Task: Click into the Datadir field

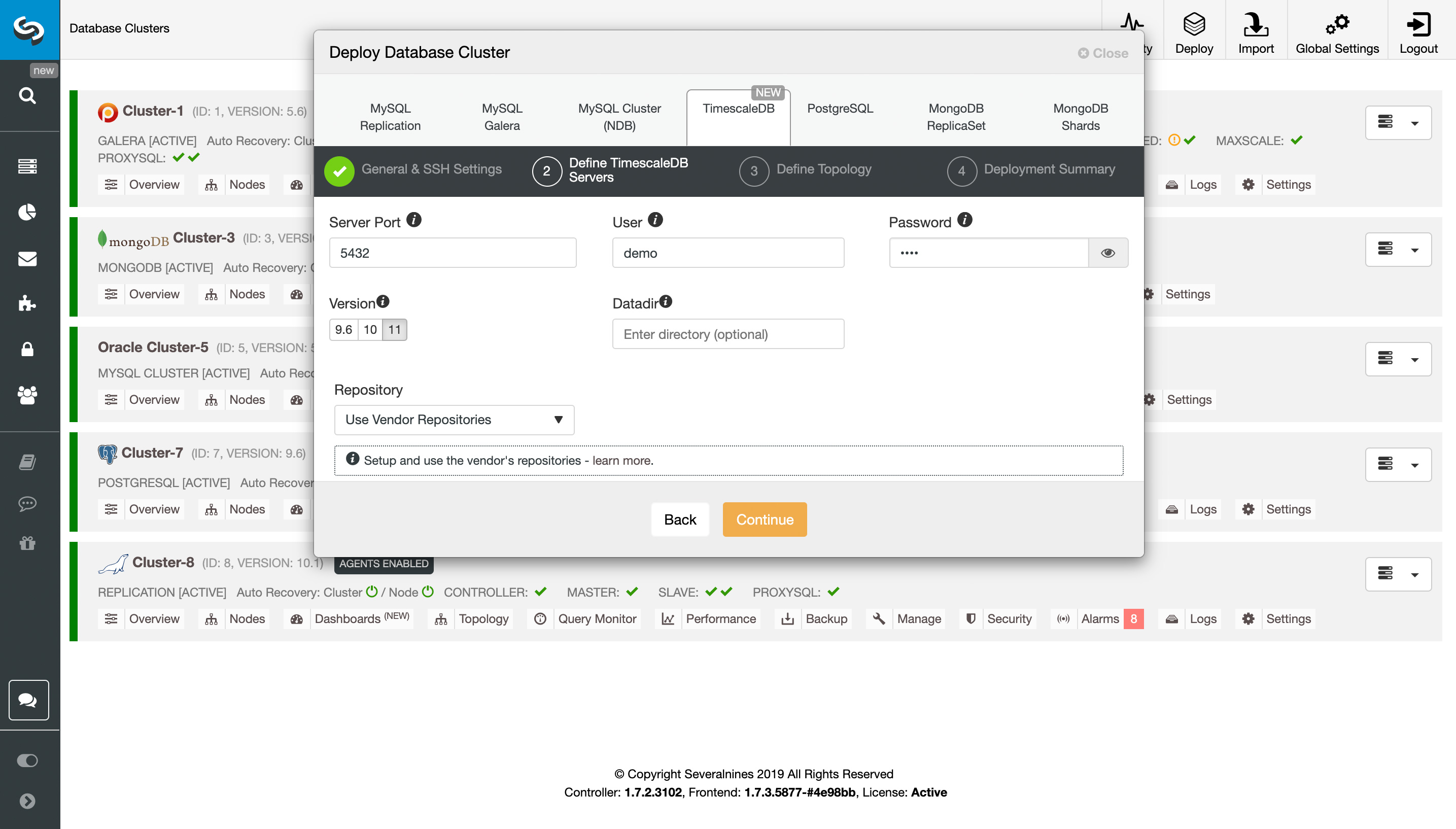Action: pyautogui.click(x=728, y=334)
